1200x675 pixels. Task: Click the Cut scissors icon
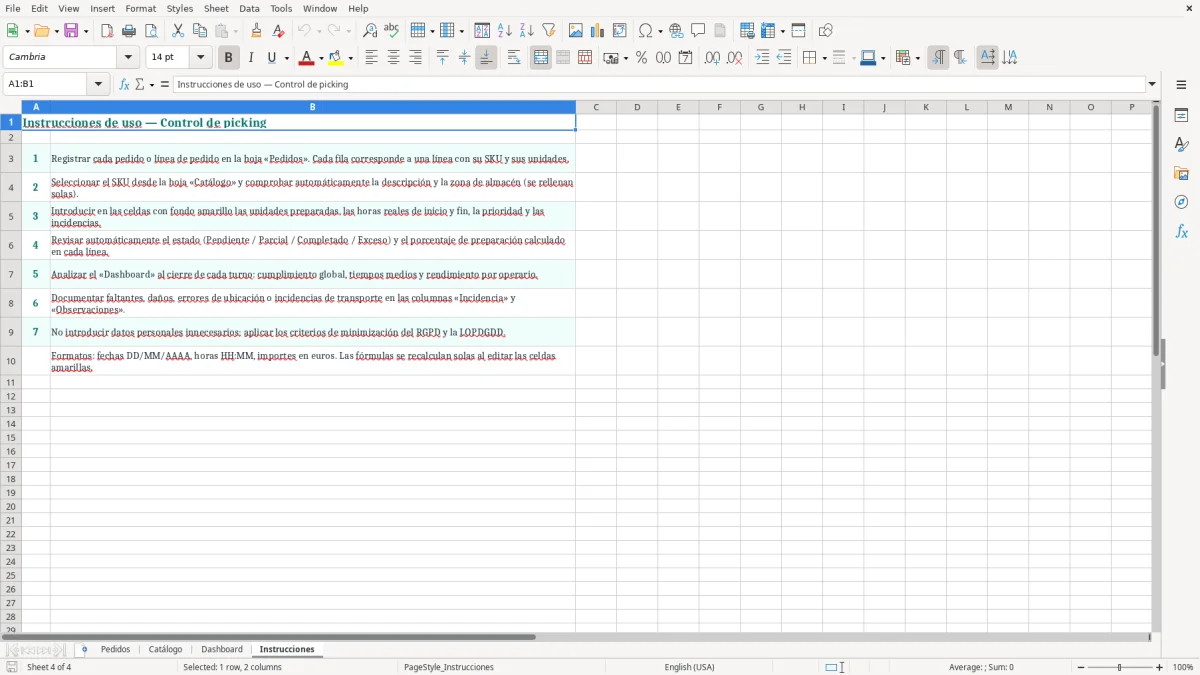[178, 31]
